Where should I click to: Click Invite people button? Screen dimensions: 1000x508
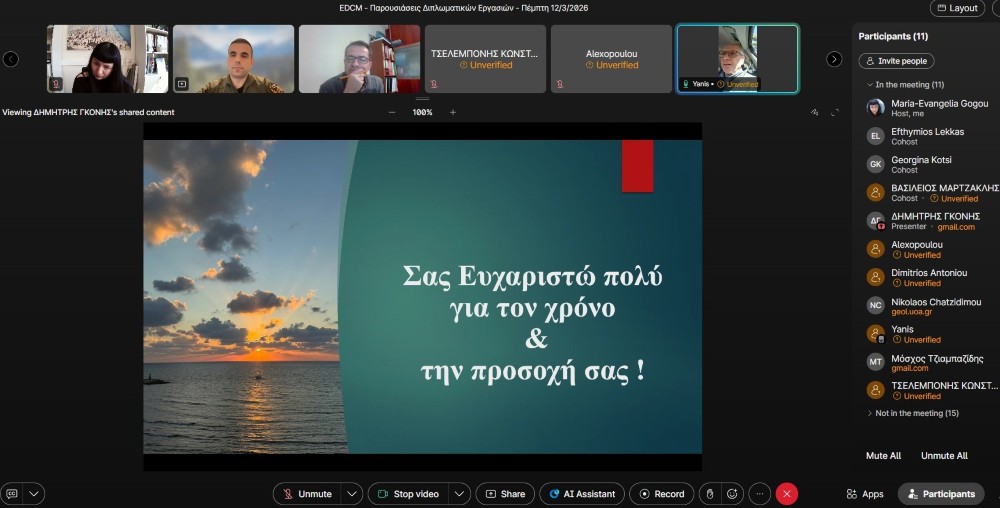coord(896,61)
